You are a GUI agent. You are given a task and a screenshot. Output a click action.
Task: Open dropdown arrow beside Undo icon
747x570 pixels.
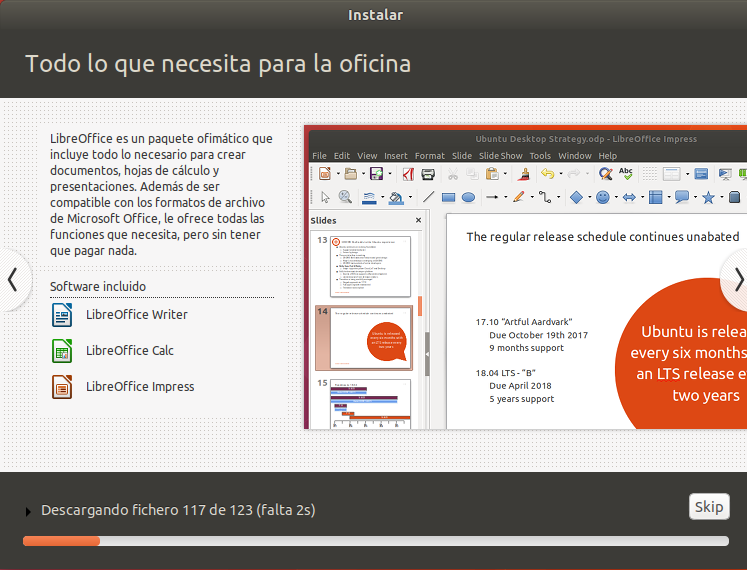pos(561,174)
